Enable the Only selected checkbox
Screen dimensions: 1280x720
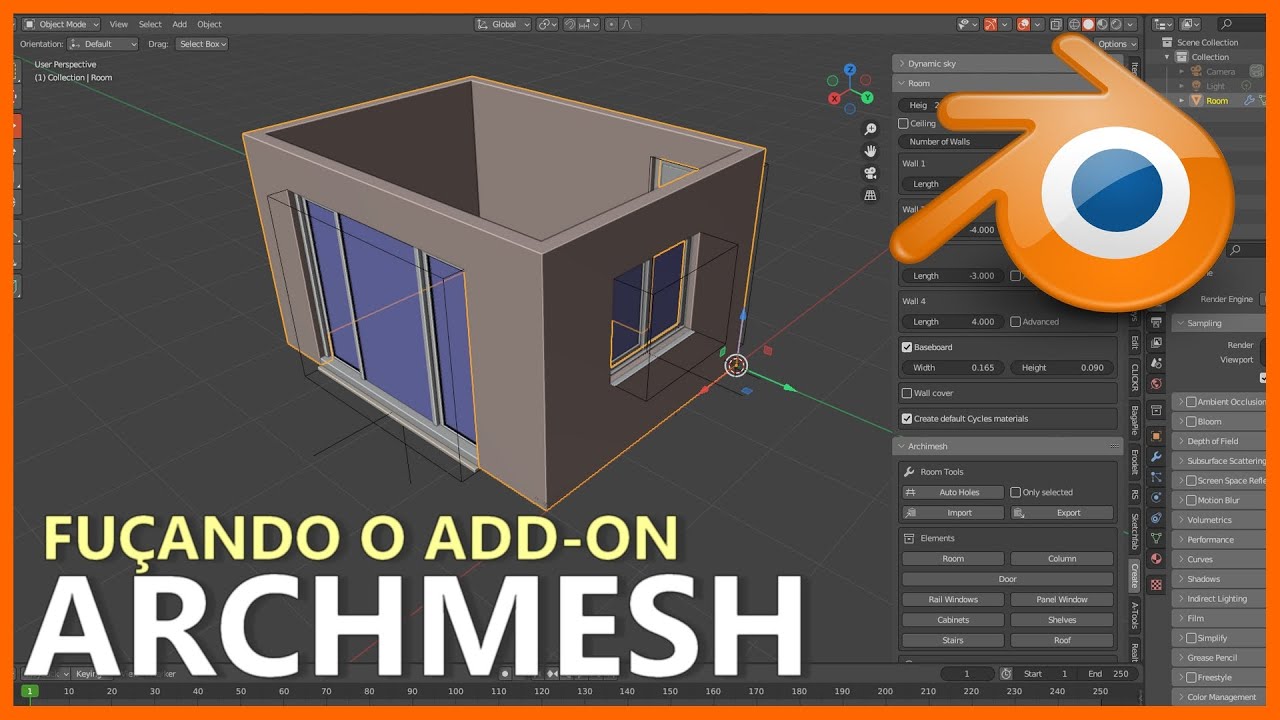pyautogui.click(x=1016, y=492)
